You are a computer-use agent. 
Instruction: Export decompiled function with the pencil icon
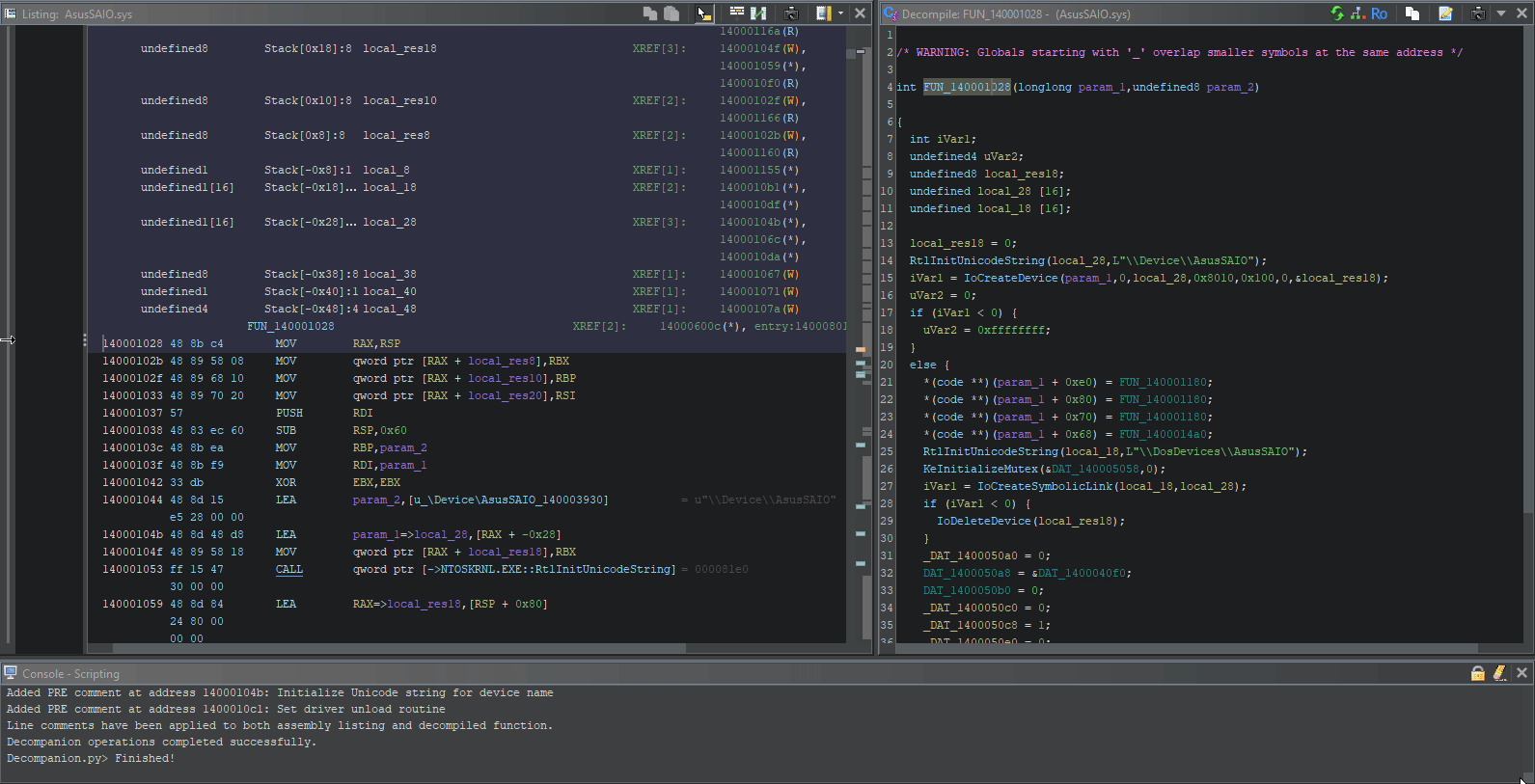coord(1445,14)
